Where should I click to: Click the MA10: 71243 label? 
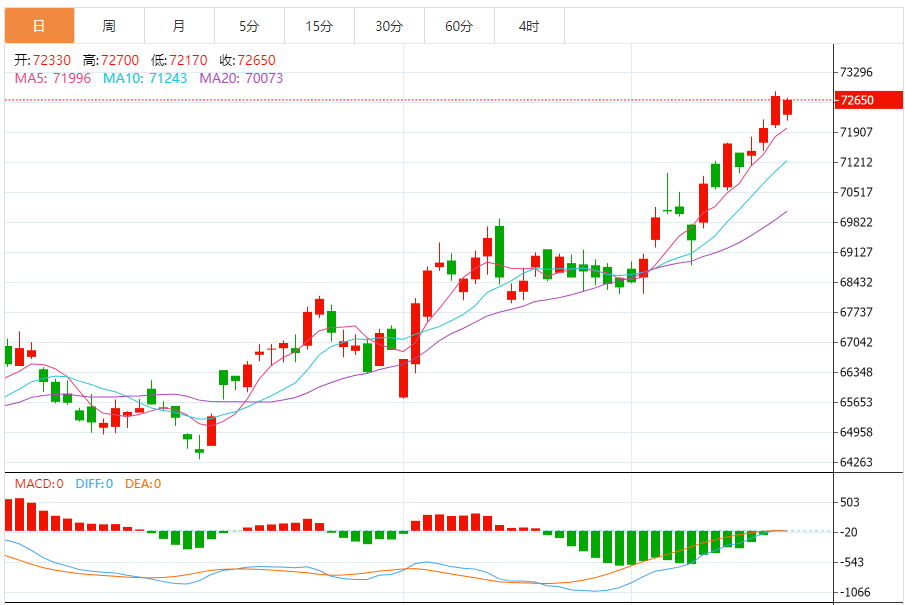click(145, 78)
